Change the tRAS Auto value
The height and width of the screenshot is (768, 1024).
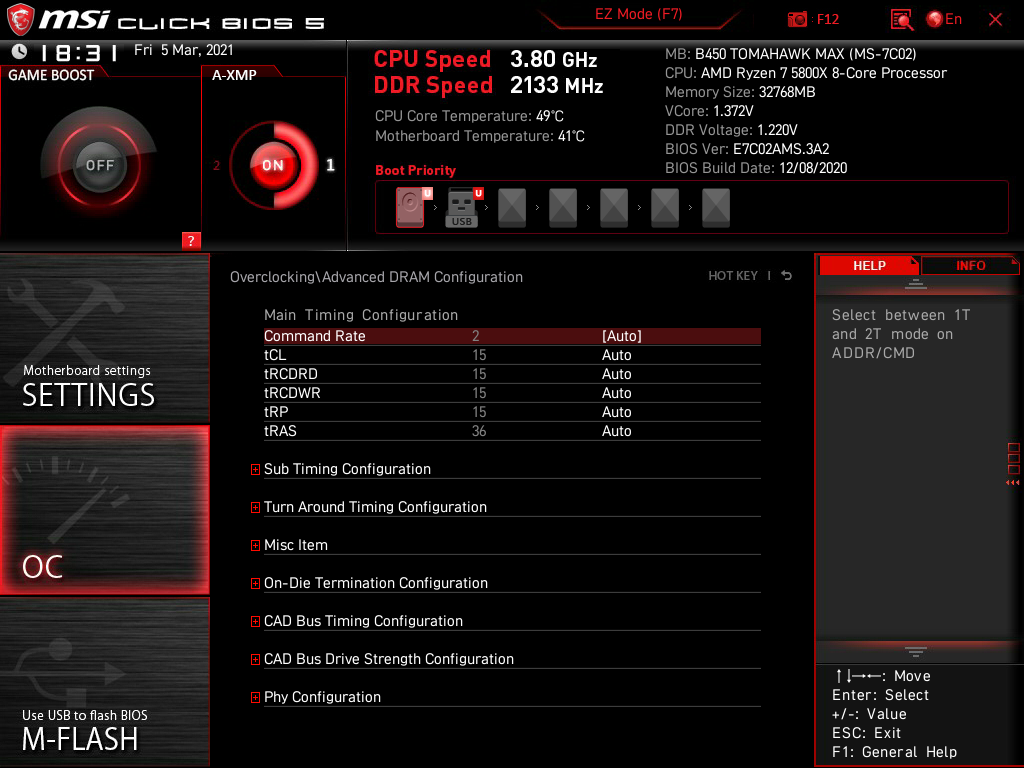pos(616,430)
